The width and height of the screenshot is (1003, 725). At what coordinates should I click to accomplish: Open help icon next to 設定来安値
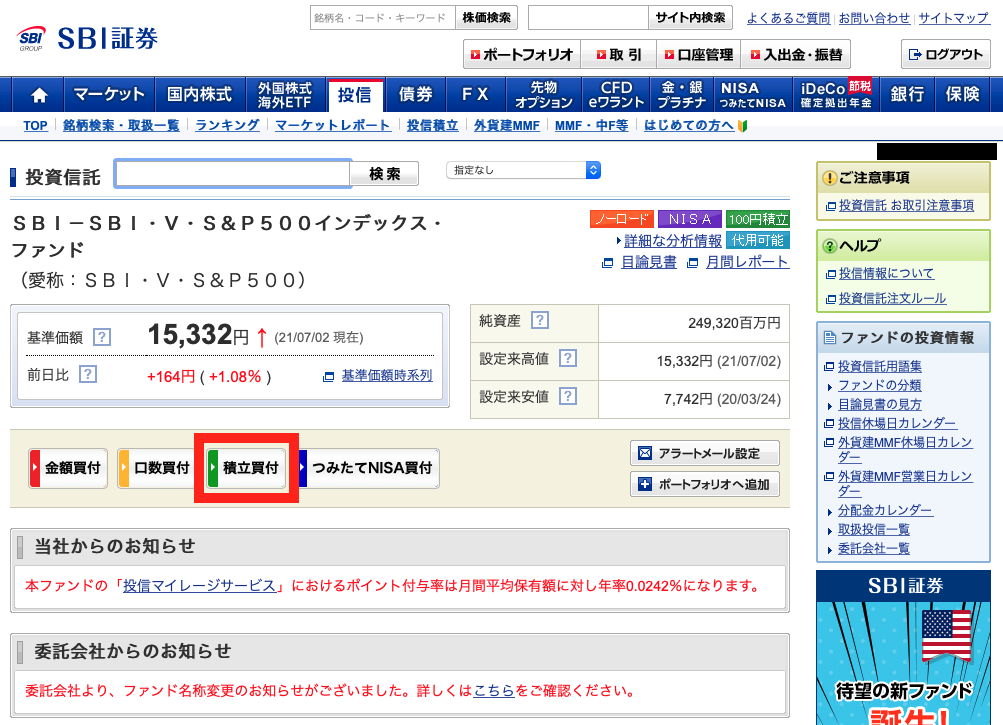[567, 396]
